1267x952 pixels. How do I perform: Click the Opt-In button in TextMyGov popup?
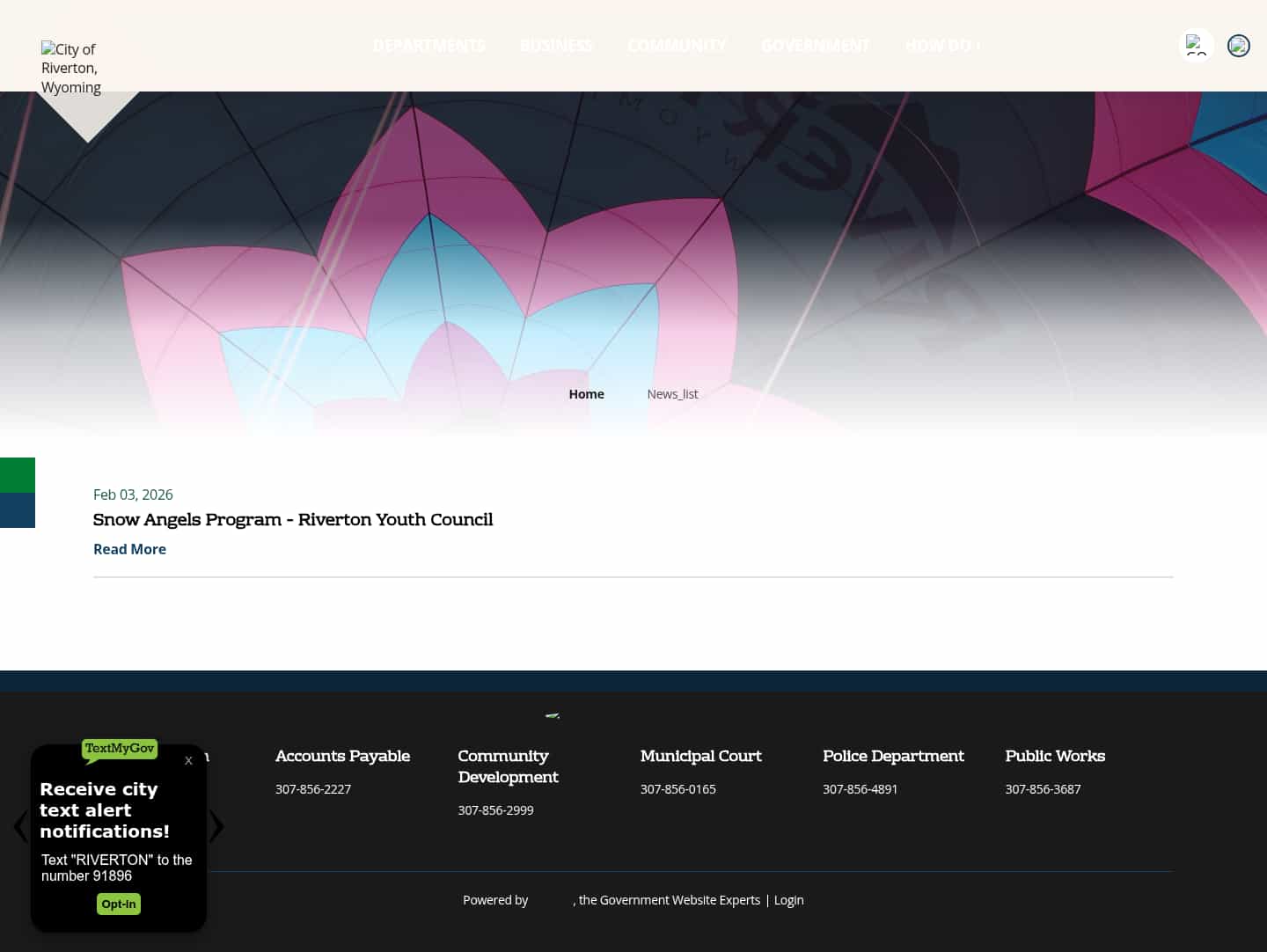click(x=119, y=904)
